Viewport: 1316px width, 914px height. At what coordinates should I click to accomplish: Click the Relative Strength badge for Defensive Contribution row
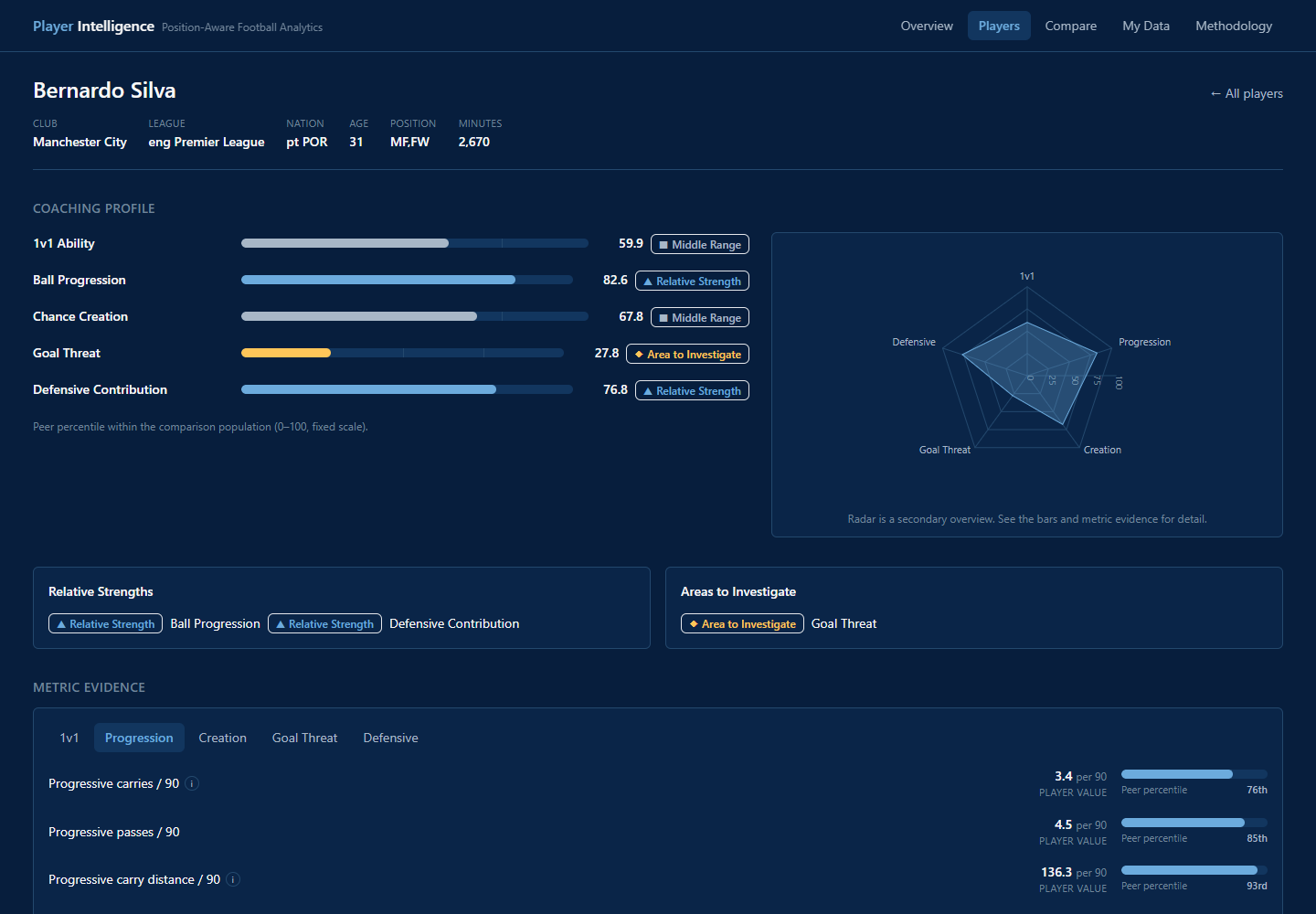click(692, 390)
